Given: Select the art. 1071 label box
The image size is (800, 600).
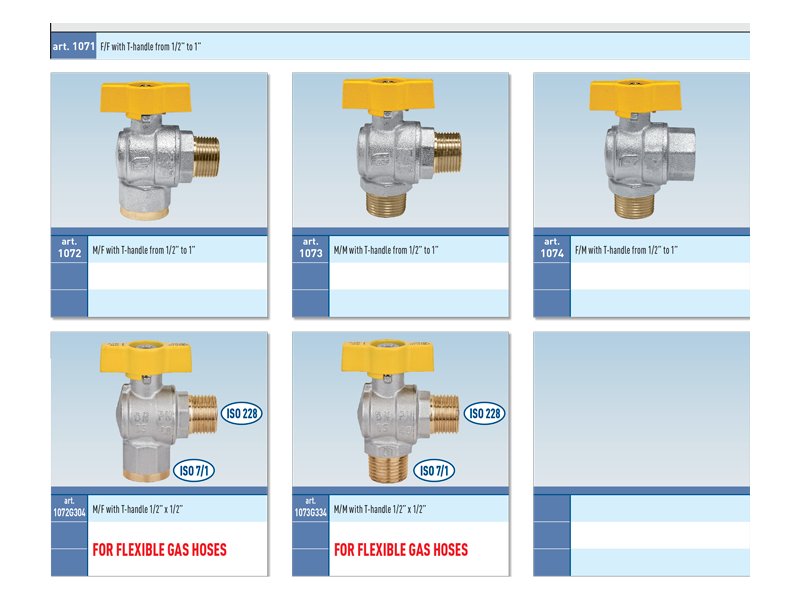Looking at the screenshot, I should (73, 47).
